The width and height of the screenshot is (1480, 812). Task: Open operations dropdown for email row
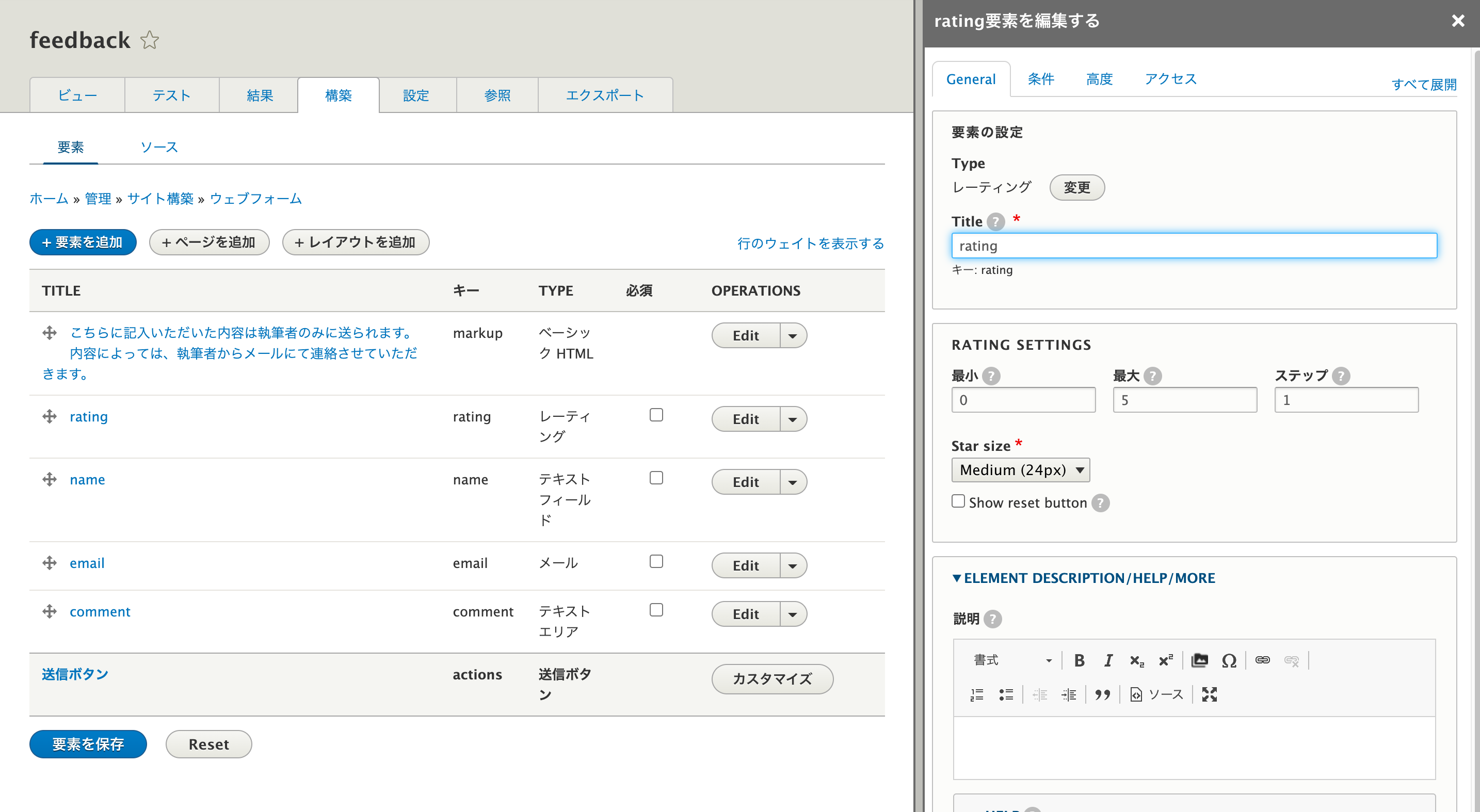click(793, 565)
